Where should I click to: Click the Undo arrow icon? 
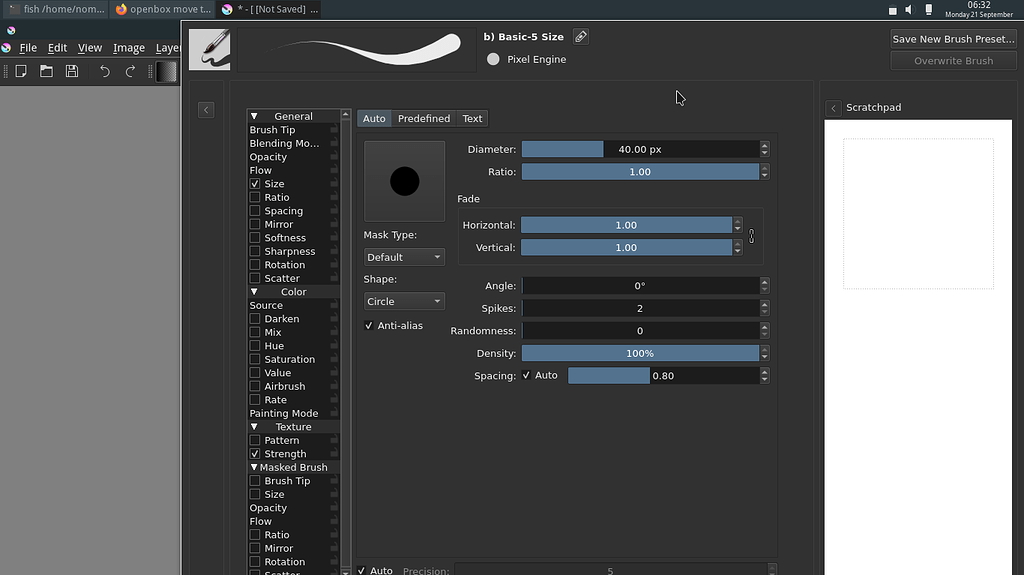click(x=104, y=71)
